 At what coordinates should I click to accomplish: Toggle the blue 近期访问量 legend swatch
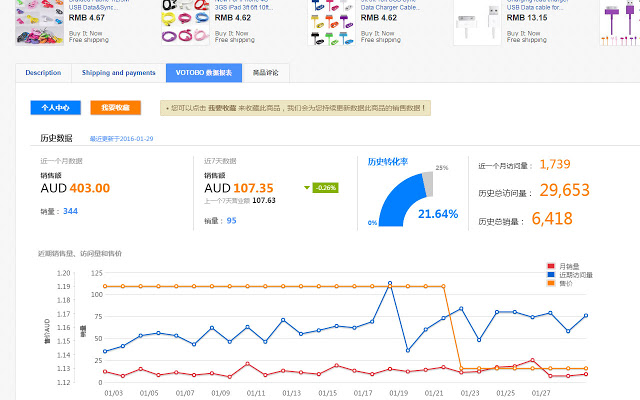pos(551,275)
